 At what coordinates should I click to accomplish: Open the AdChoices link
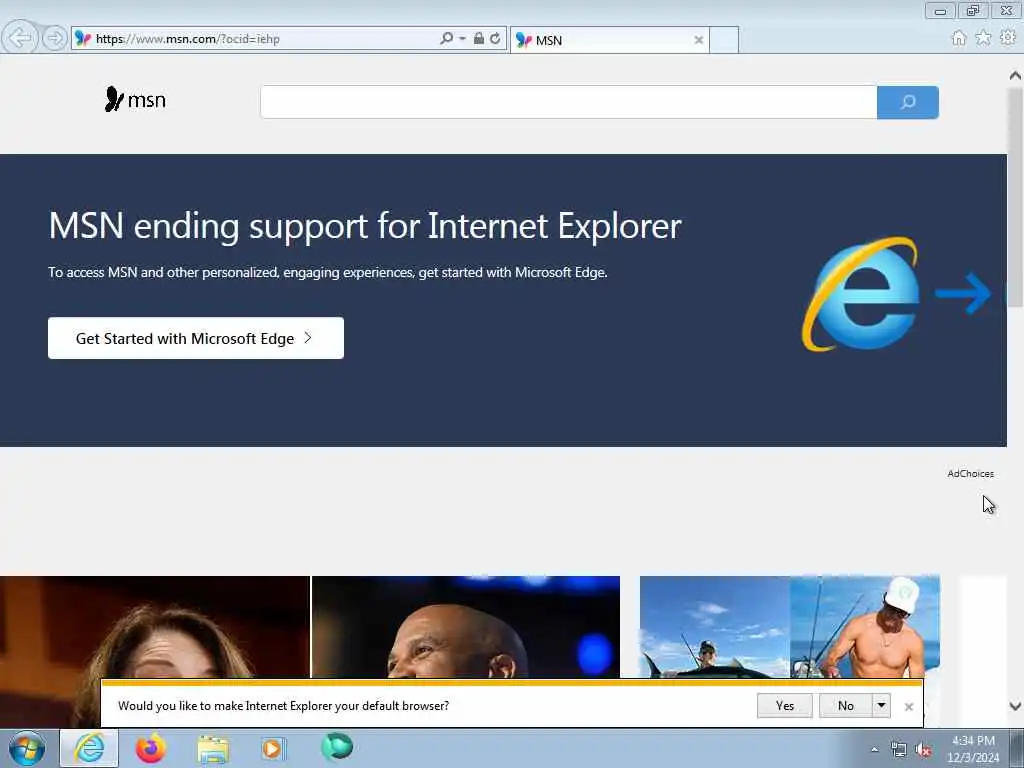pos(970,473)
